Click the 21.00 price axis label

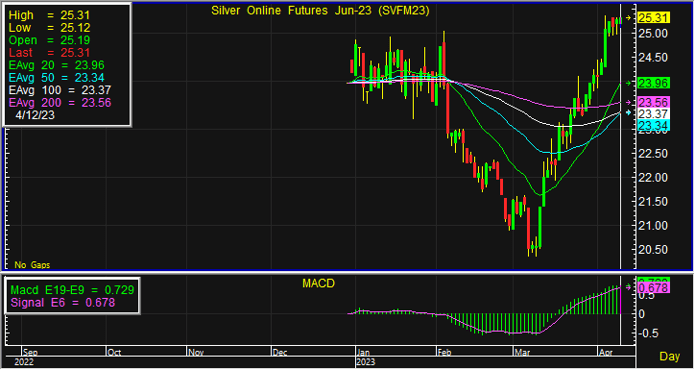click(654, 226)
